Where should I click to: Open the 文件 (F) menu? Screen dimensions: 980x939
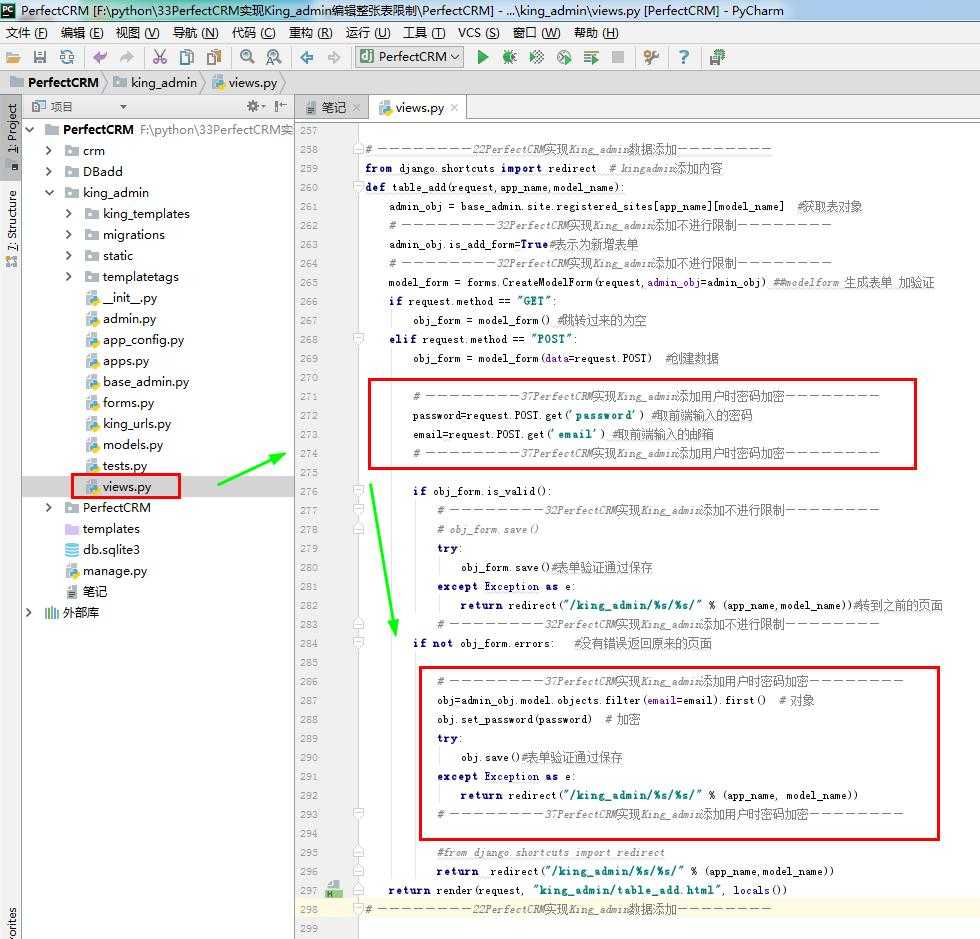[26, 33]
